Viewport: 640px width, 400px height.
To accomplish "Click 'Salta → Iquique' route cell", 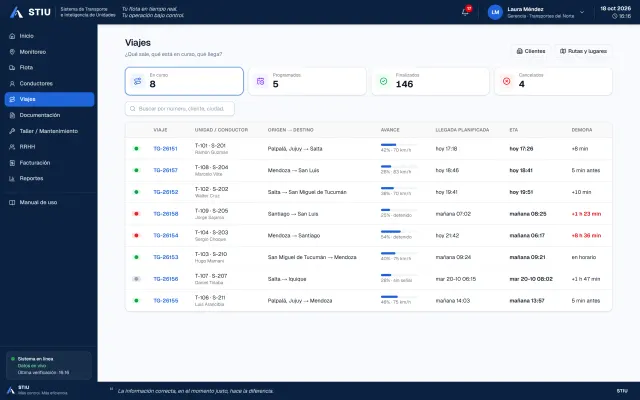I will (287, 279).
